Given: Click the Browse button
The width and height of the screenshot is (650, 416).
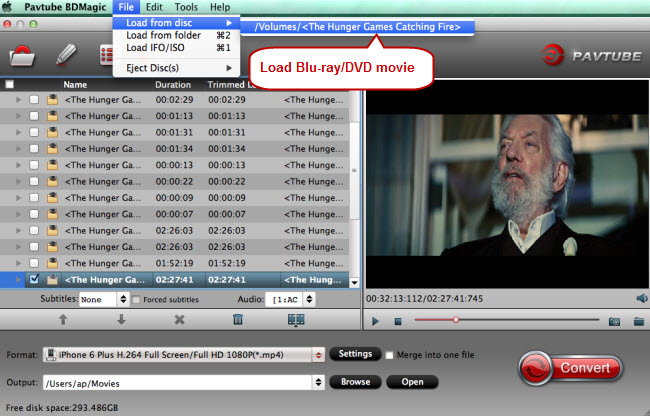Looking at the screenshot, I should tap(355, 382).
